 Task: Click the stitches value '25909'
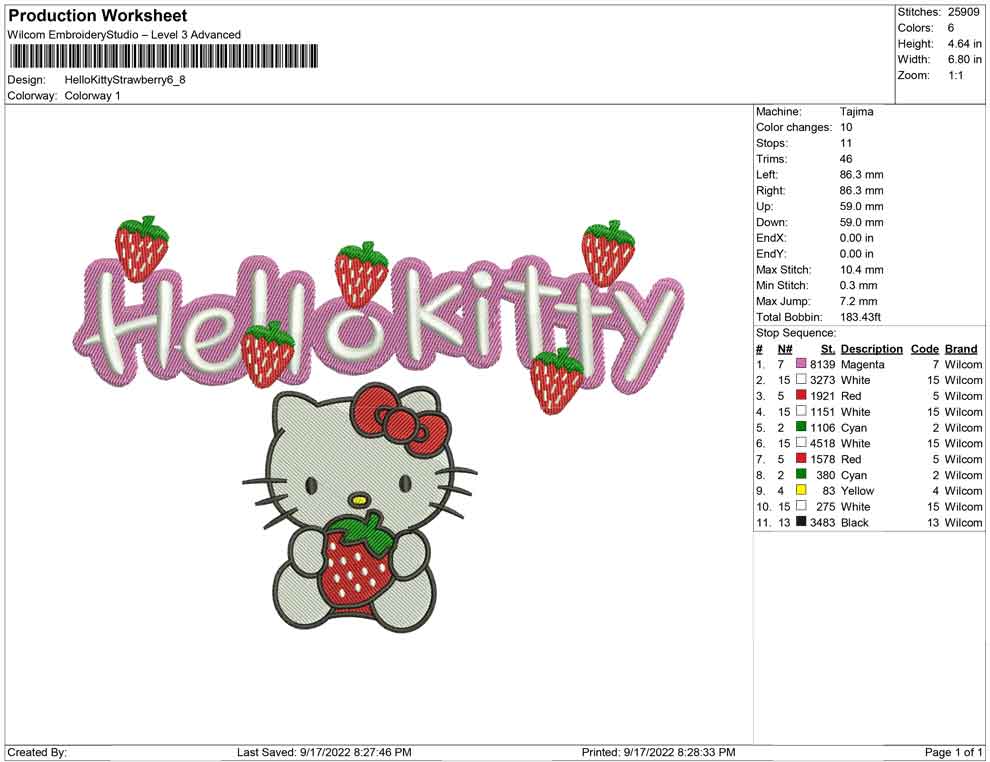[963, 12]
